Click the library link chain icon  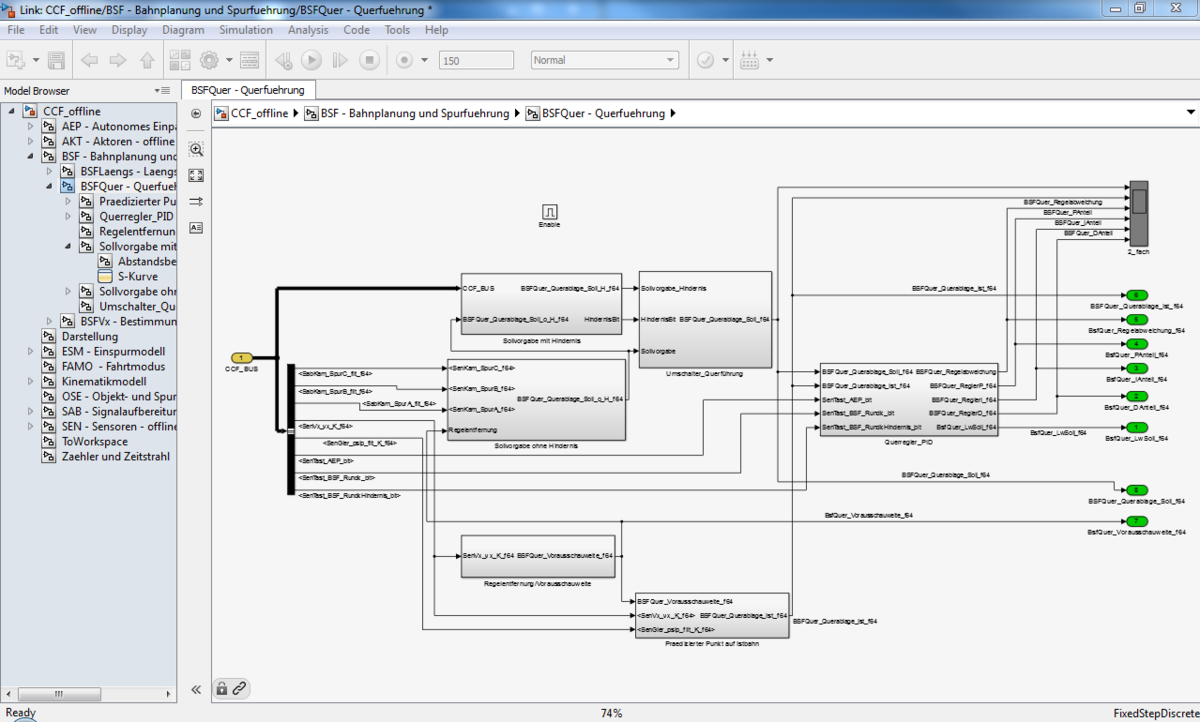(x=239, y=688)
